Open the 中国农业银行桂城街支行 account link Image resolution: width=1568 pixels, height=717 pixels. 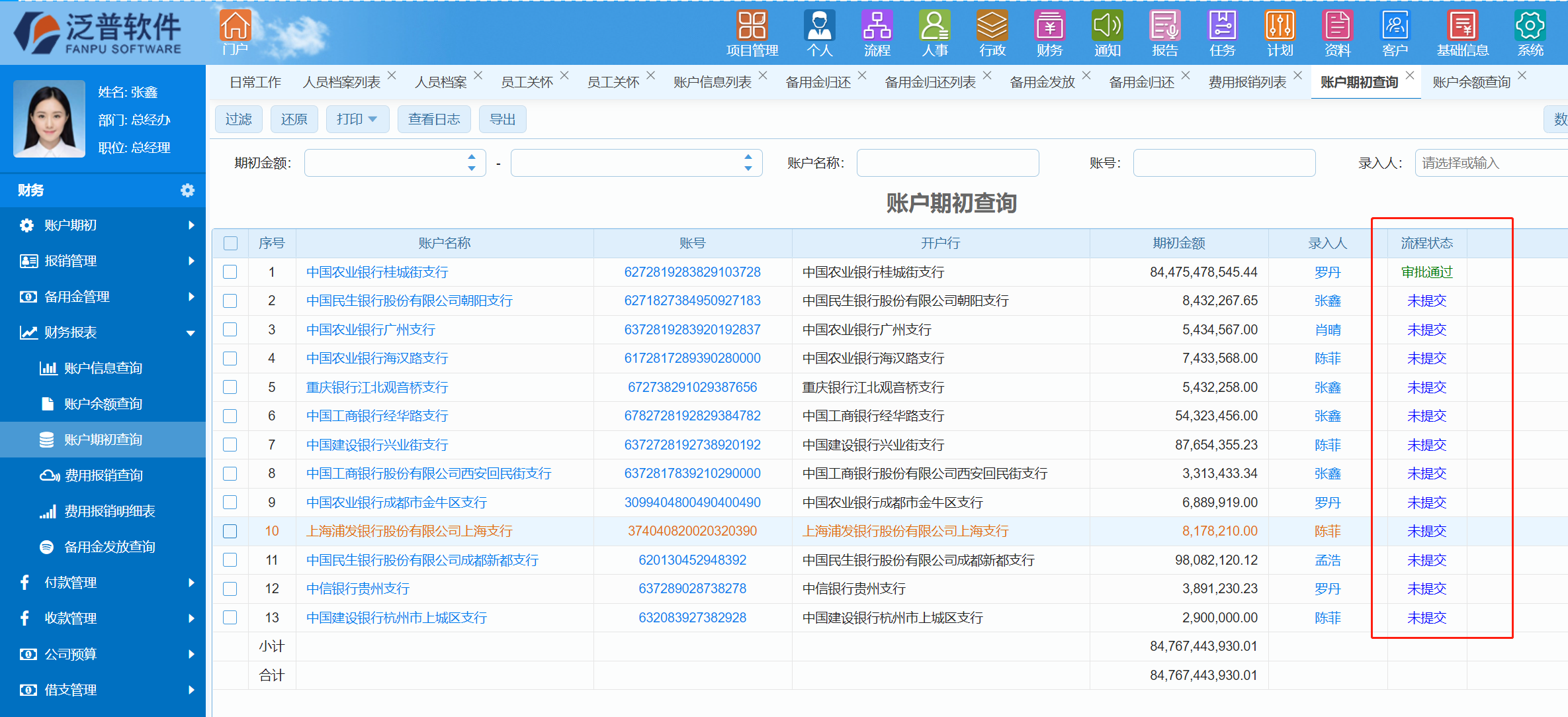click(377, 272)
